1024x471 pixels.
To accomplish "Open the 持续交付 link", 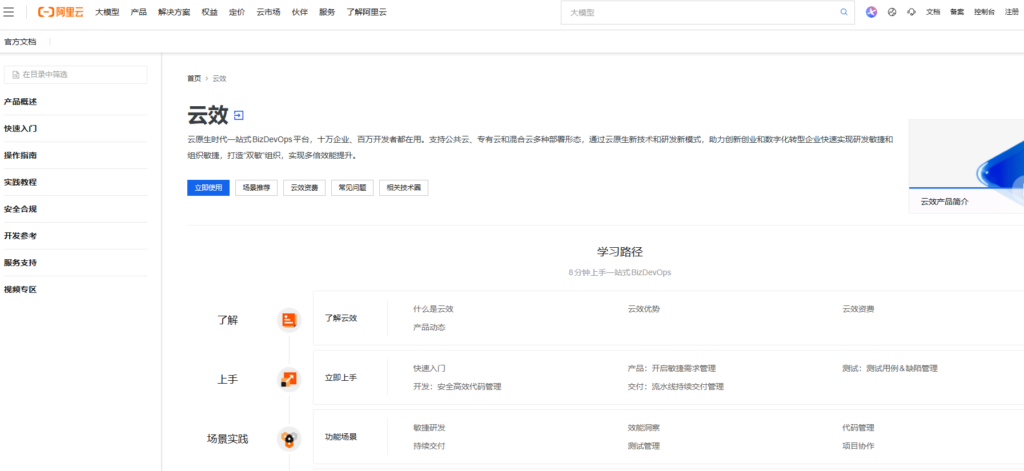I will pos(429,446).
